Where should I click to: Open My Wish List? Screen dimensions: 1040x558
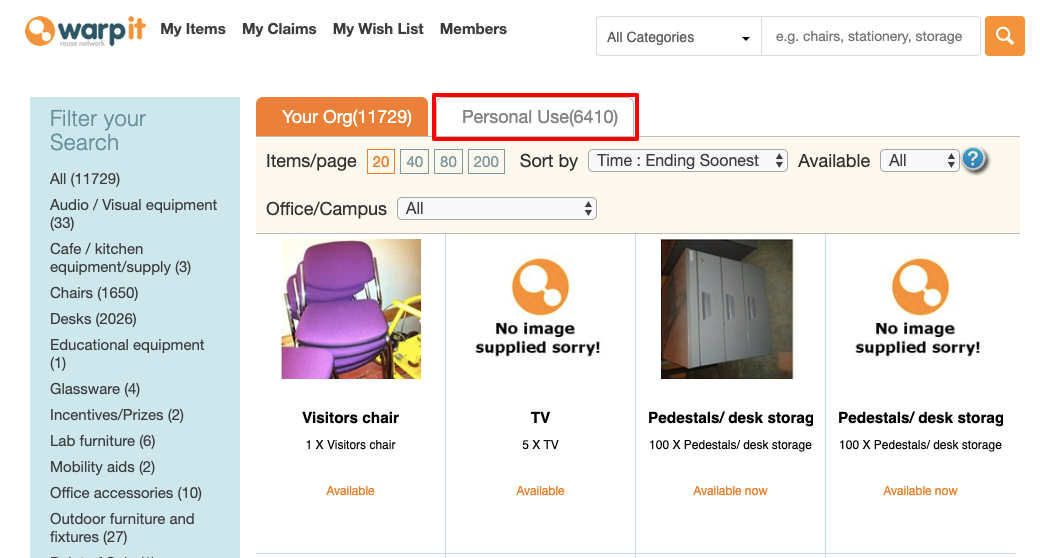click(378, 29)
